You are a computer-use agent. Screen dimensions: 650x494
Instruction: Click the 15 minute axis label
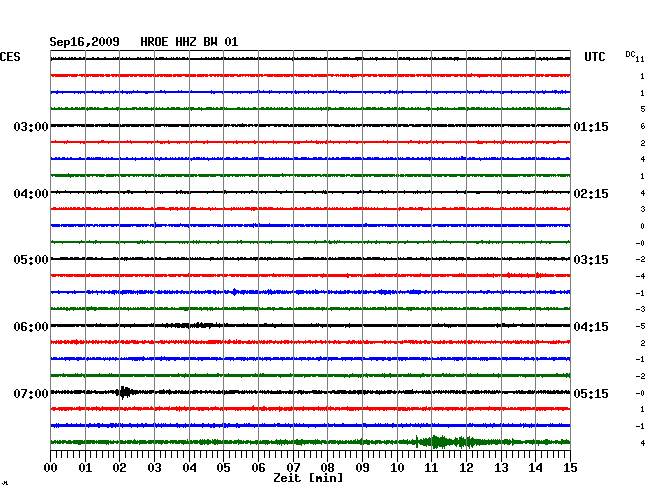570,468
